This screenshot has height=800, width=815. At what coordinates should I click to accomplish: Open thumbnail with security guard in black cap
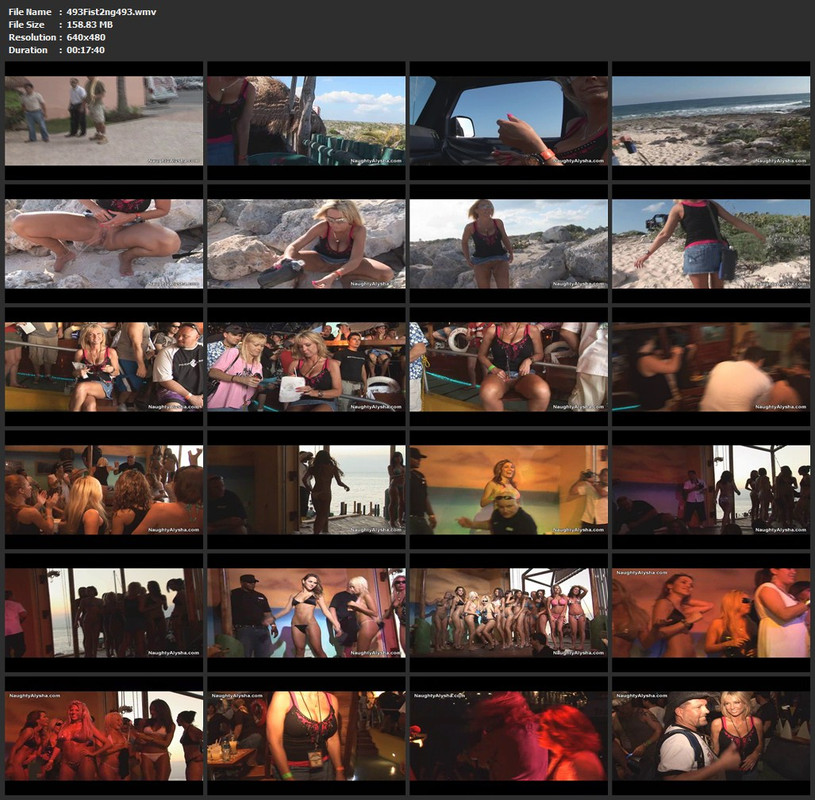(306, 613)
